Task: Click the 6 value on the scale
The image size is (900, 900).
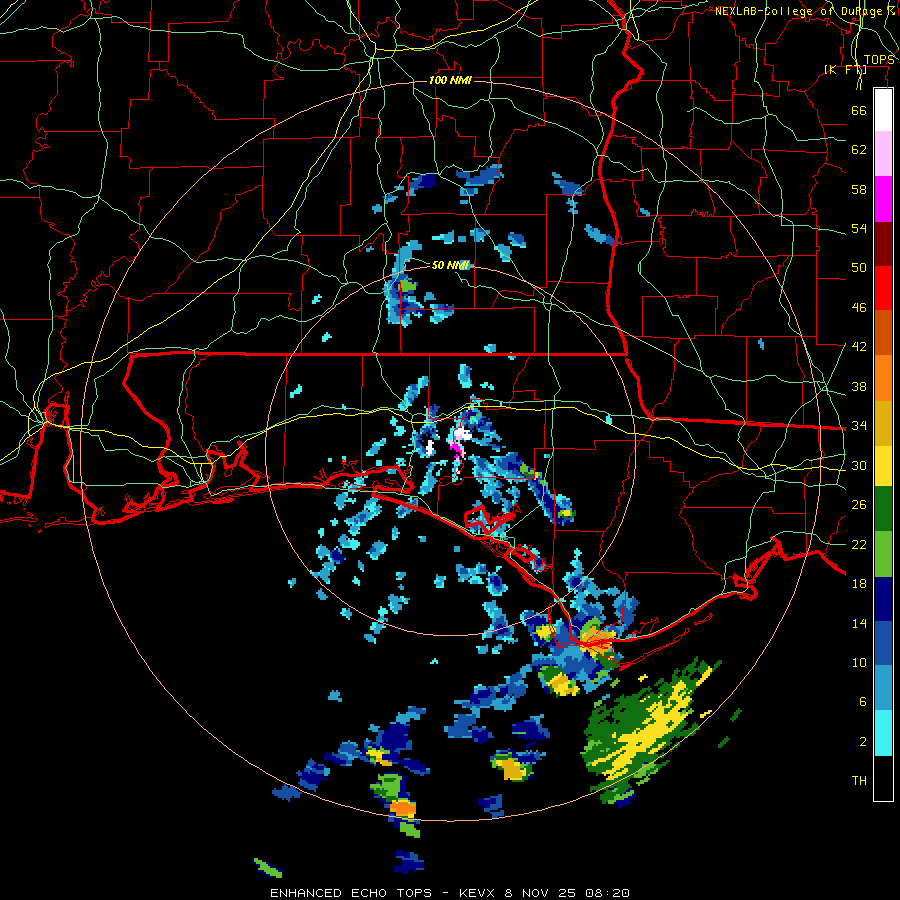Action: point(862,702)
